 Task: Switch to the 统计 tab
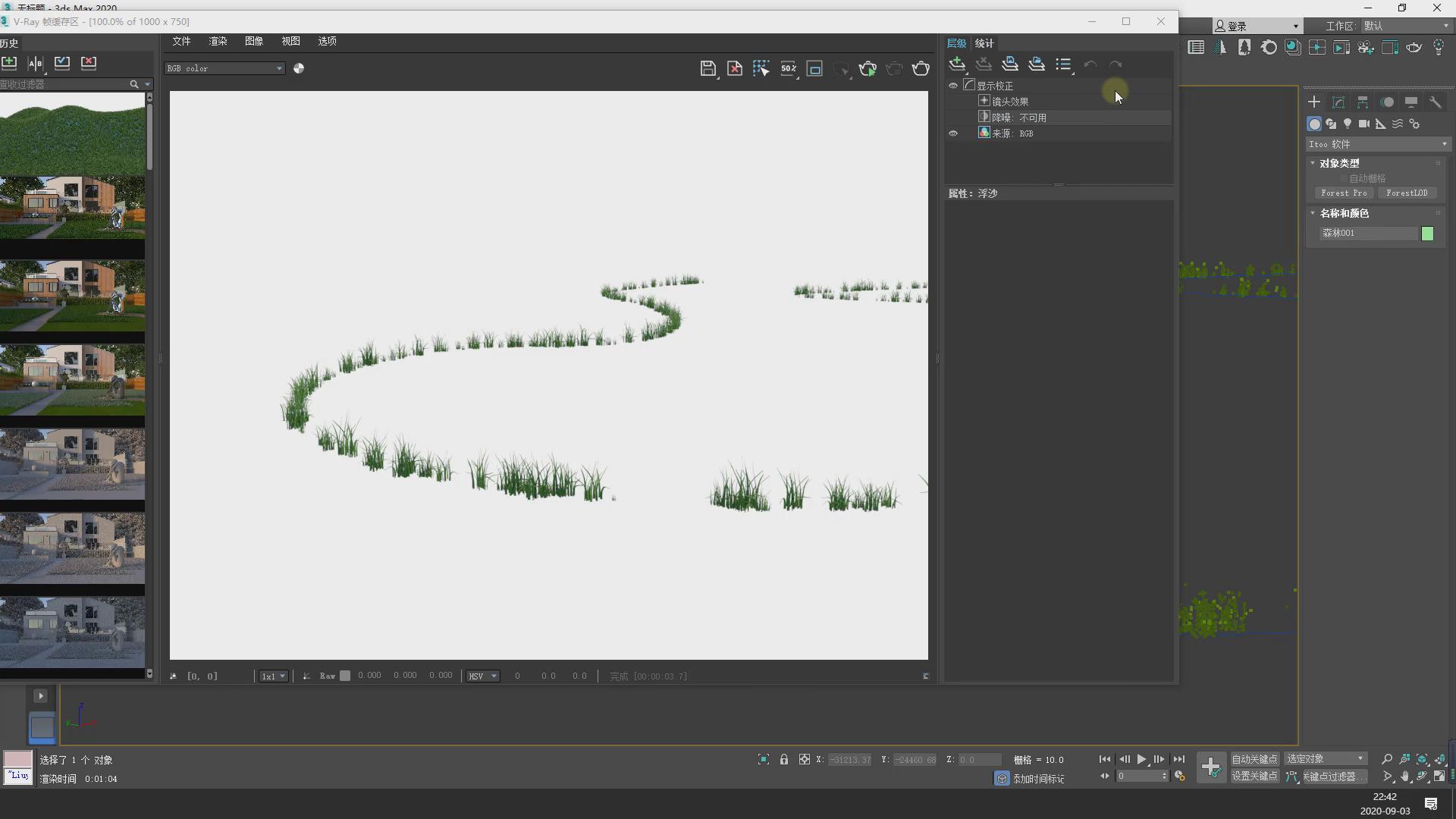point(984,43)
